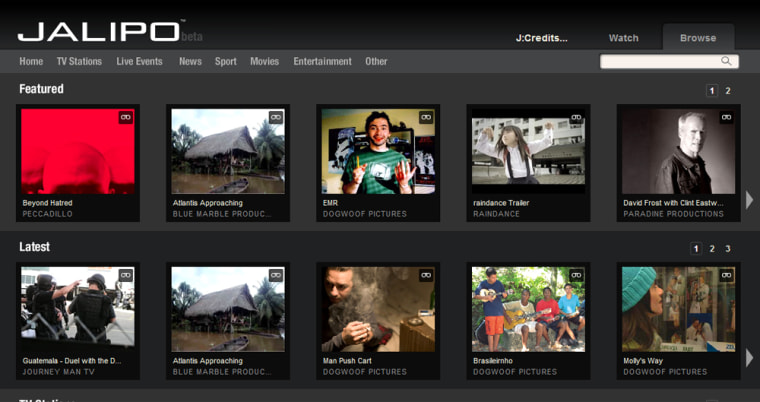Click PECCADILLO publisher label
The height and width of the screenshot is (402, 760).
[x=48, y=214]
